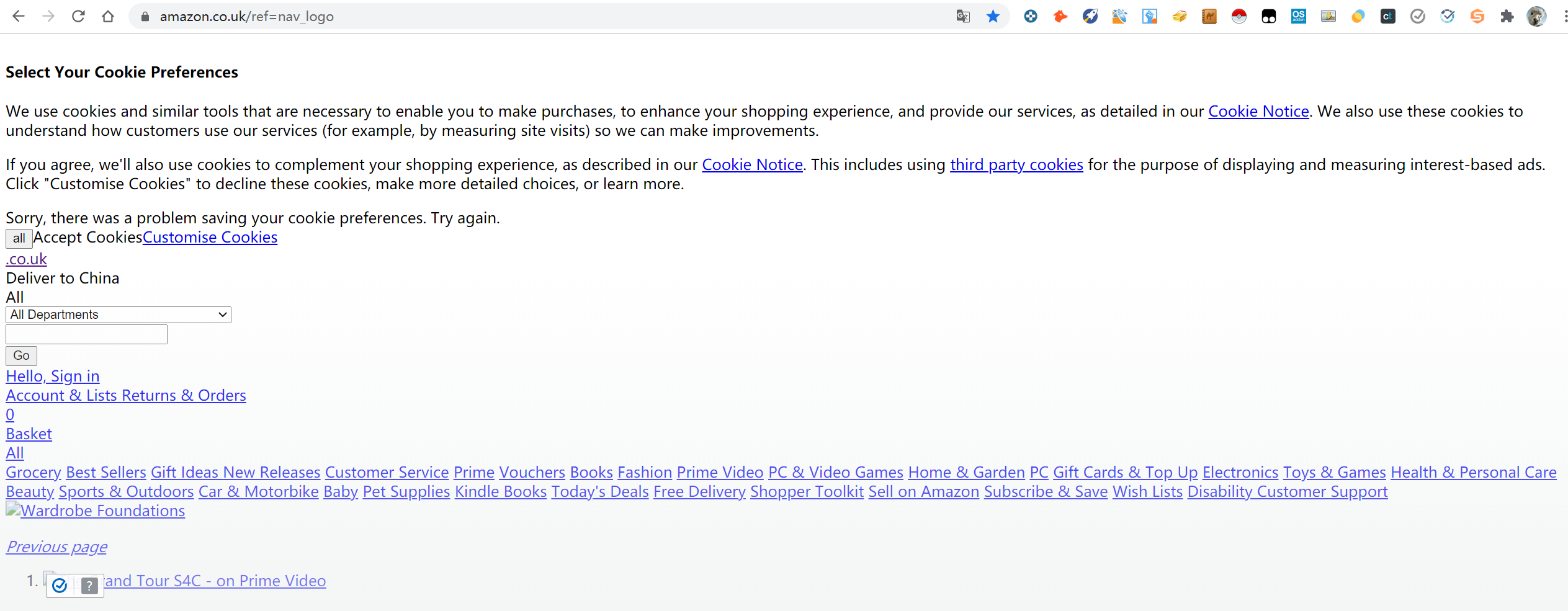Screen dimensions: 1568x611
Task: Open the profile avatar in toolbar
Action: point(1537,17)
